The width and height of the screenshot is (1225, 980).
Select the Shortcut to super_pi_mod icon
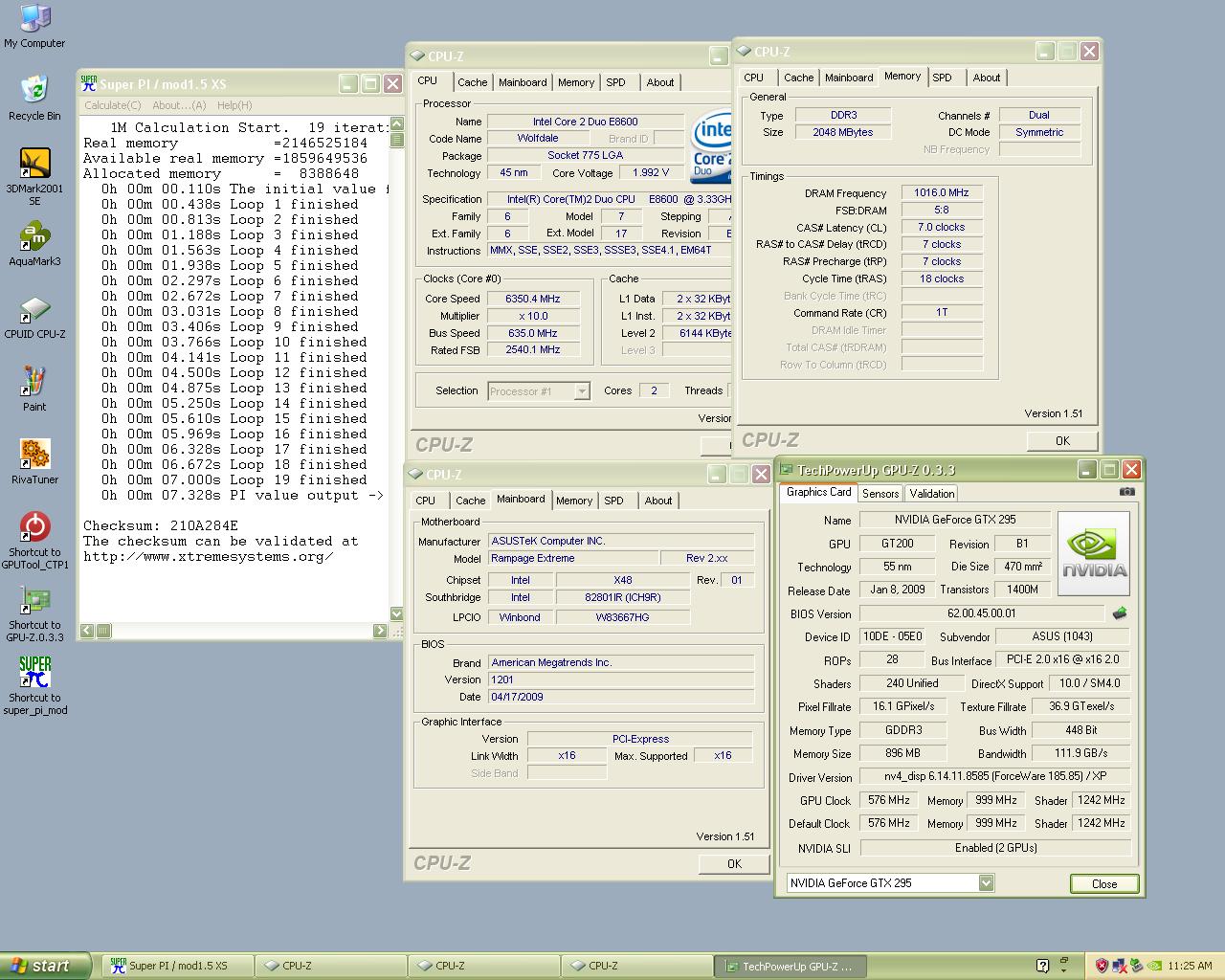pos(34,686)
